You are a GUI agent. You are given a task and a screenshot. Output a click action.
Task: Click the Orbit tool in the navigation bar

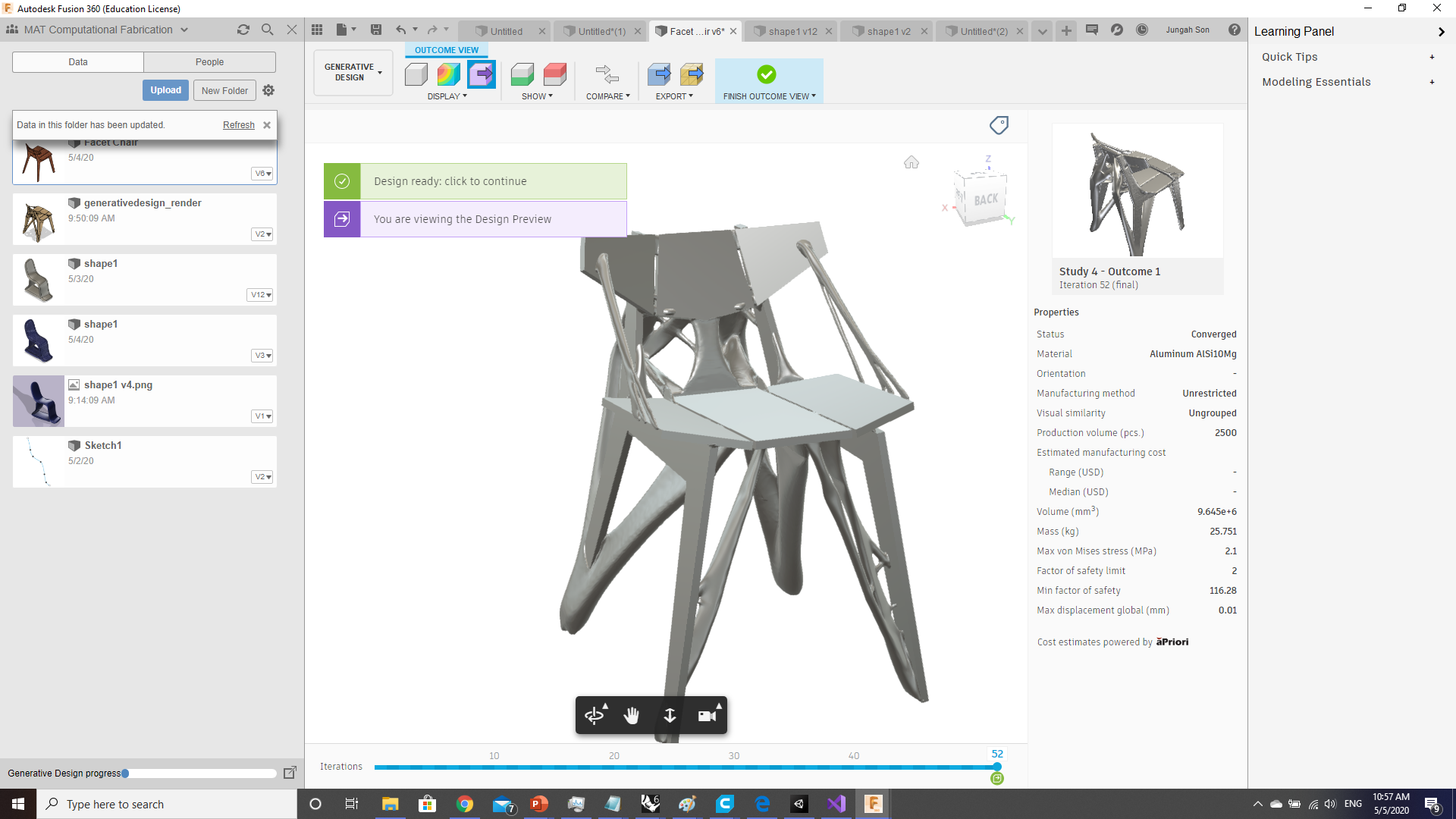click(595, 715)
